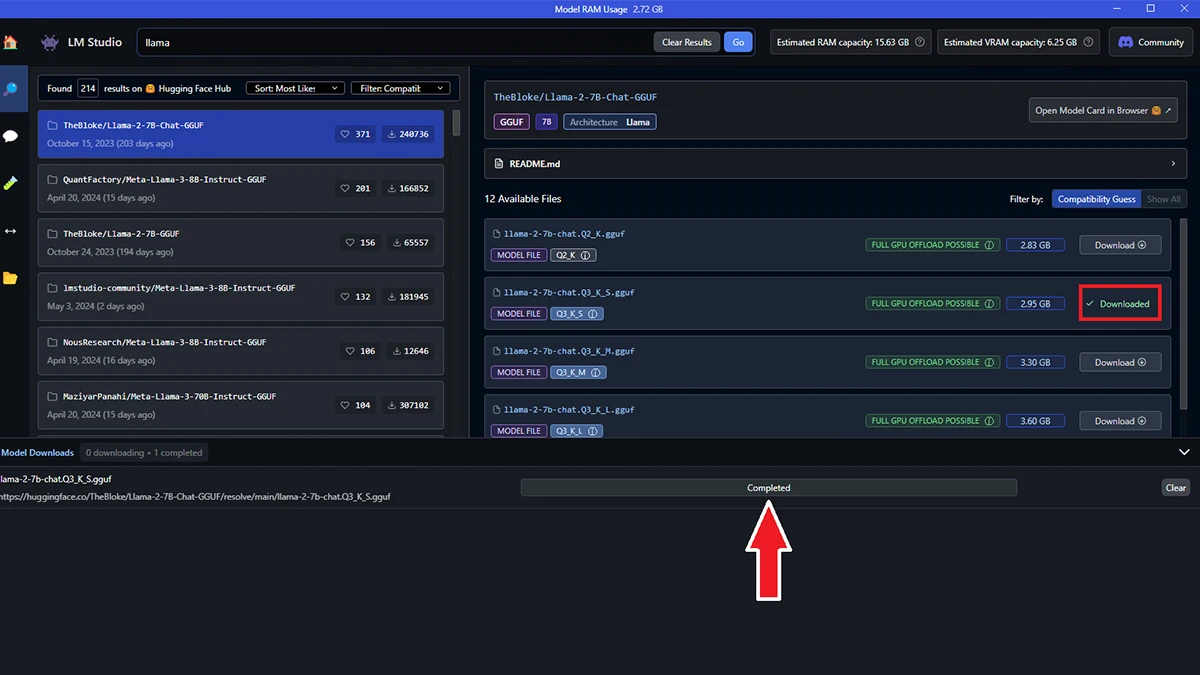
Task: Click the 2.95 GB file size label
Action: click(1035, 303)
